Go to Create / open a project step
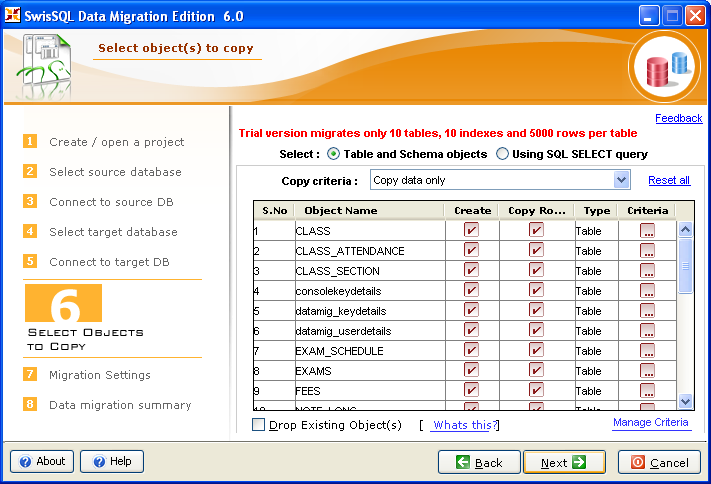The width and height of the screenshot is (711, 484). [x=117, y=142]
